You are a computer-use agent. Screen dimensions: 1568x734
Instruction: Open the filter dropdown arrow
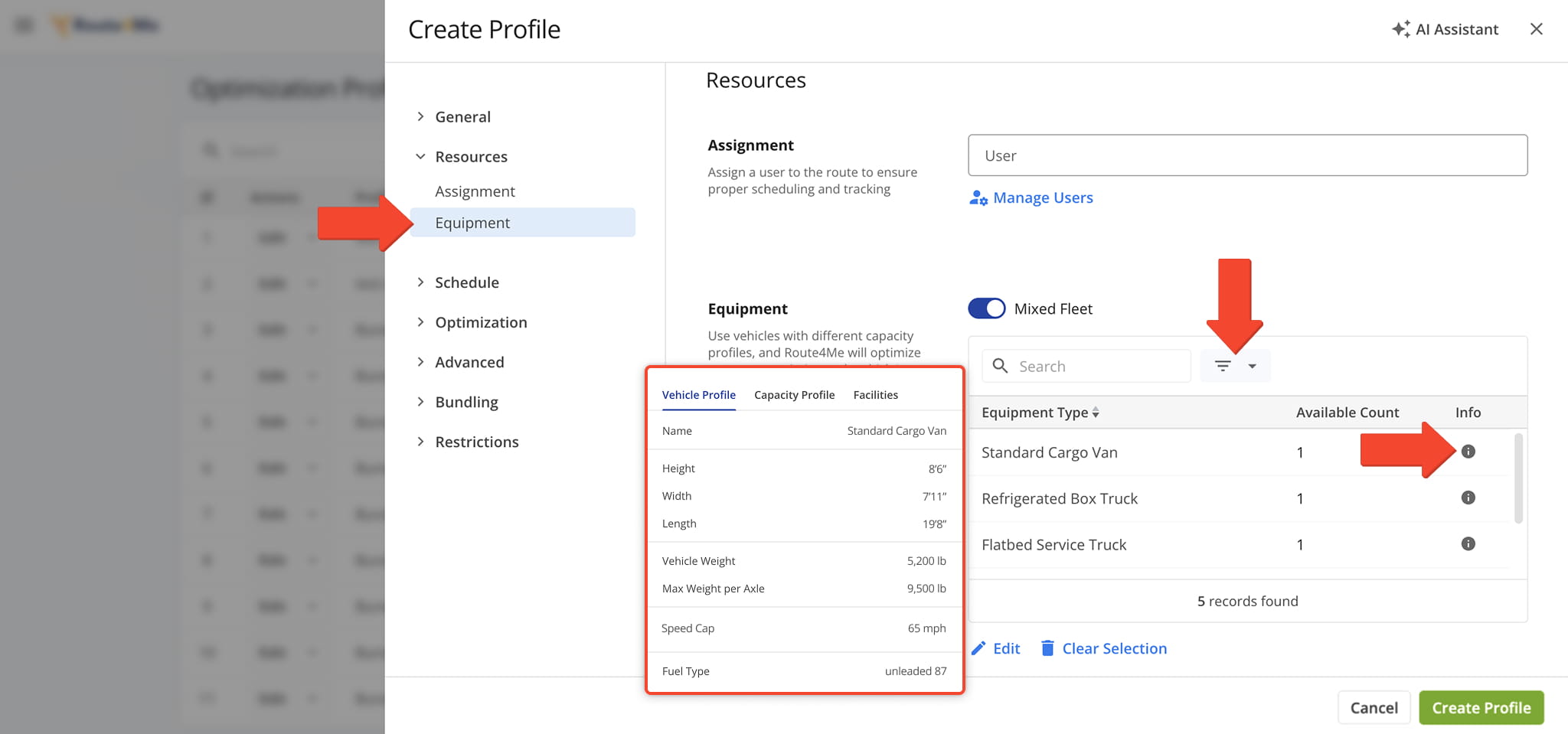pyautogui.click(x=1252, y=366)
